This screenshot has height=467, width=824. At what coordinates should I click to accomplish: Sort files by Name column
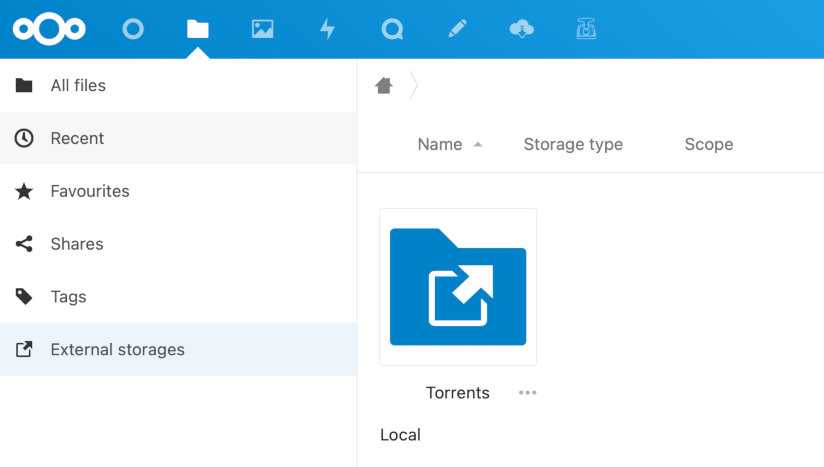(x=440, y=144)
